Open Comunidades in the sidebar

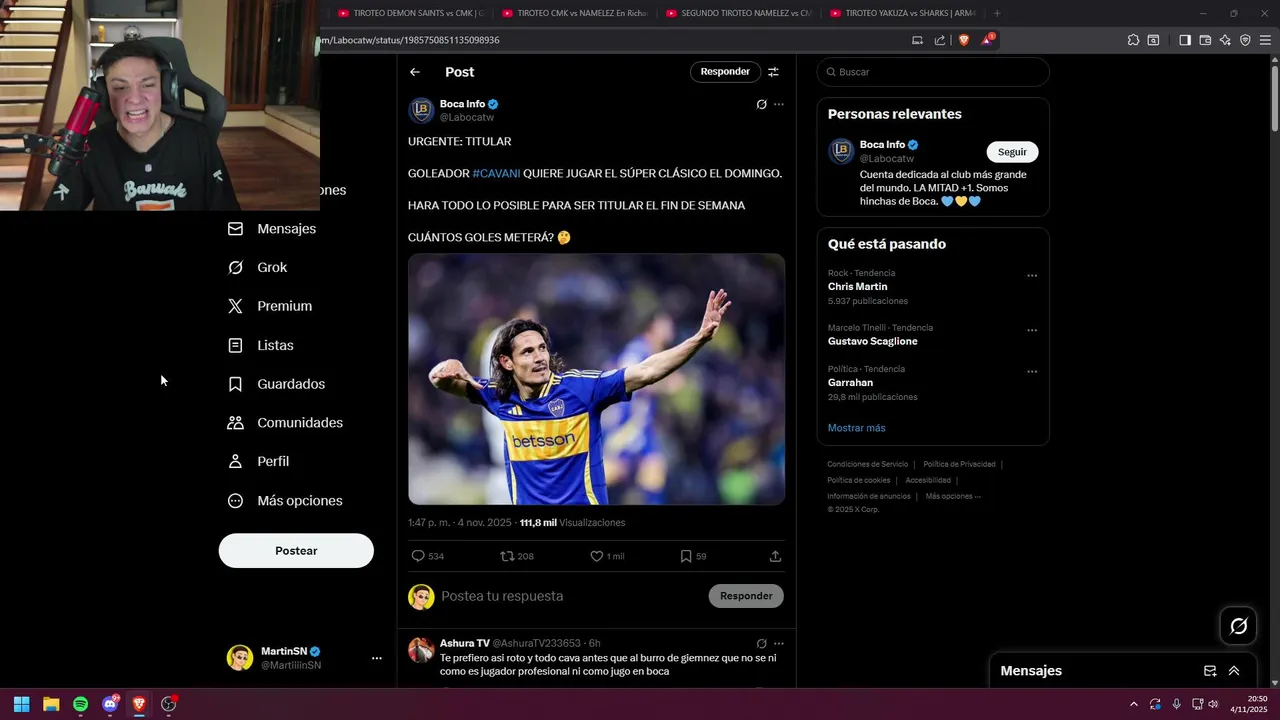pyautogui.click(x=285, y=423)
